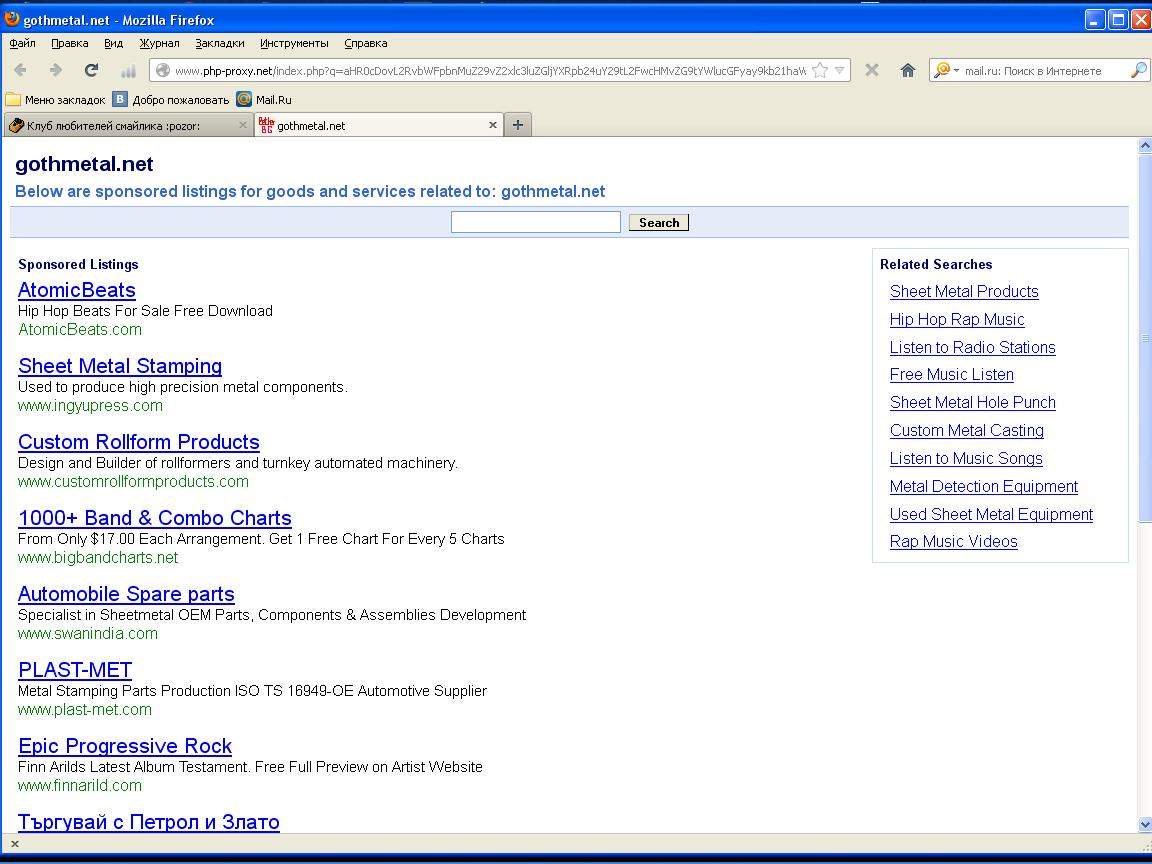Open related search Listen to Music Songs

[x=965, y=458]
